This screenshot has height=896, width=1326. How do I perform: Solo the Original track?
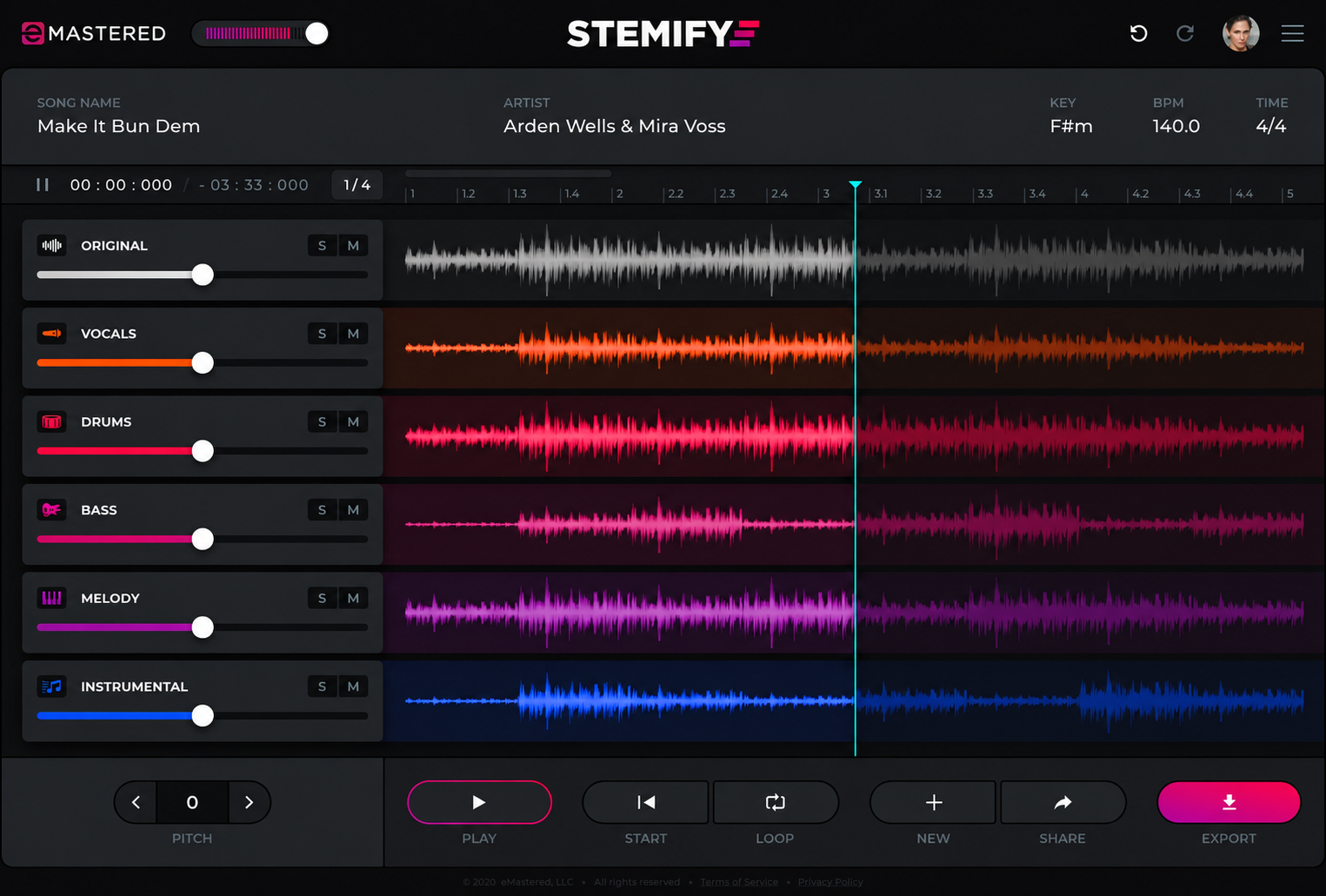(x=322, y=246)
